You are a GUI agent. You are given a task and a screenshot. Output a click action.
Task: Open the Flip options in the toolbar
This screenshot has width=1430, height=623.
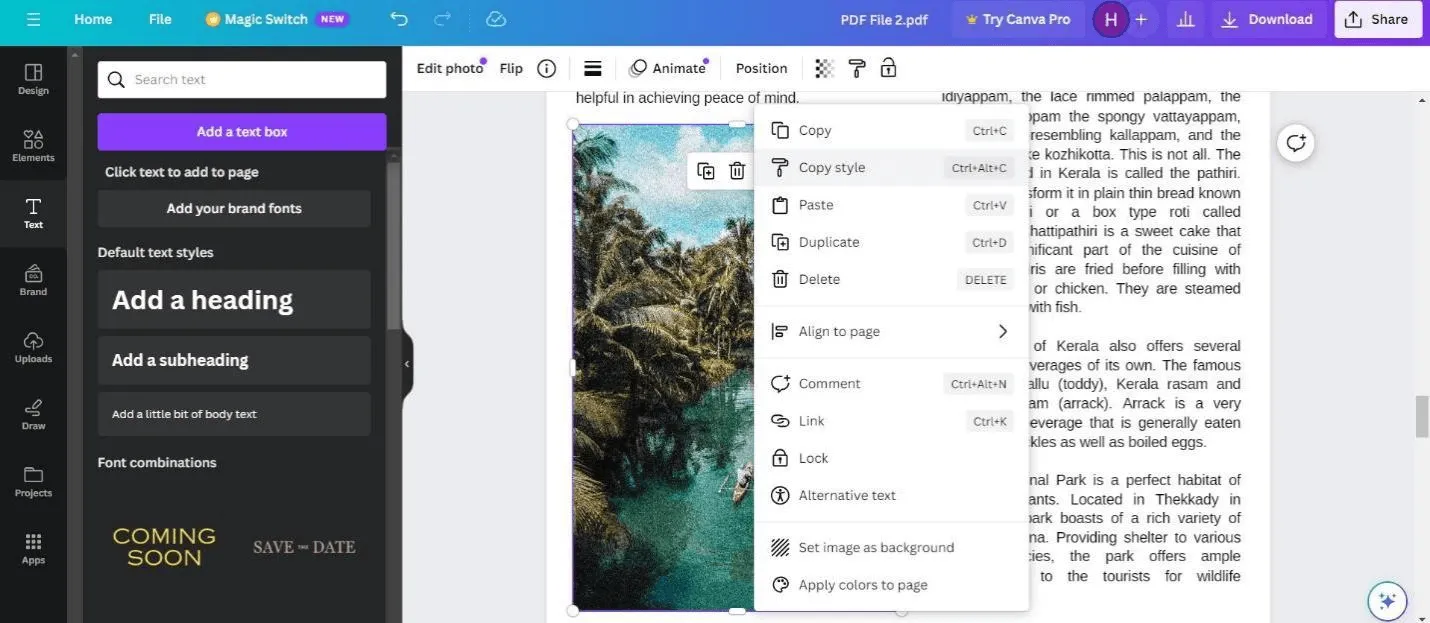tap(511, 67)
